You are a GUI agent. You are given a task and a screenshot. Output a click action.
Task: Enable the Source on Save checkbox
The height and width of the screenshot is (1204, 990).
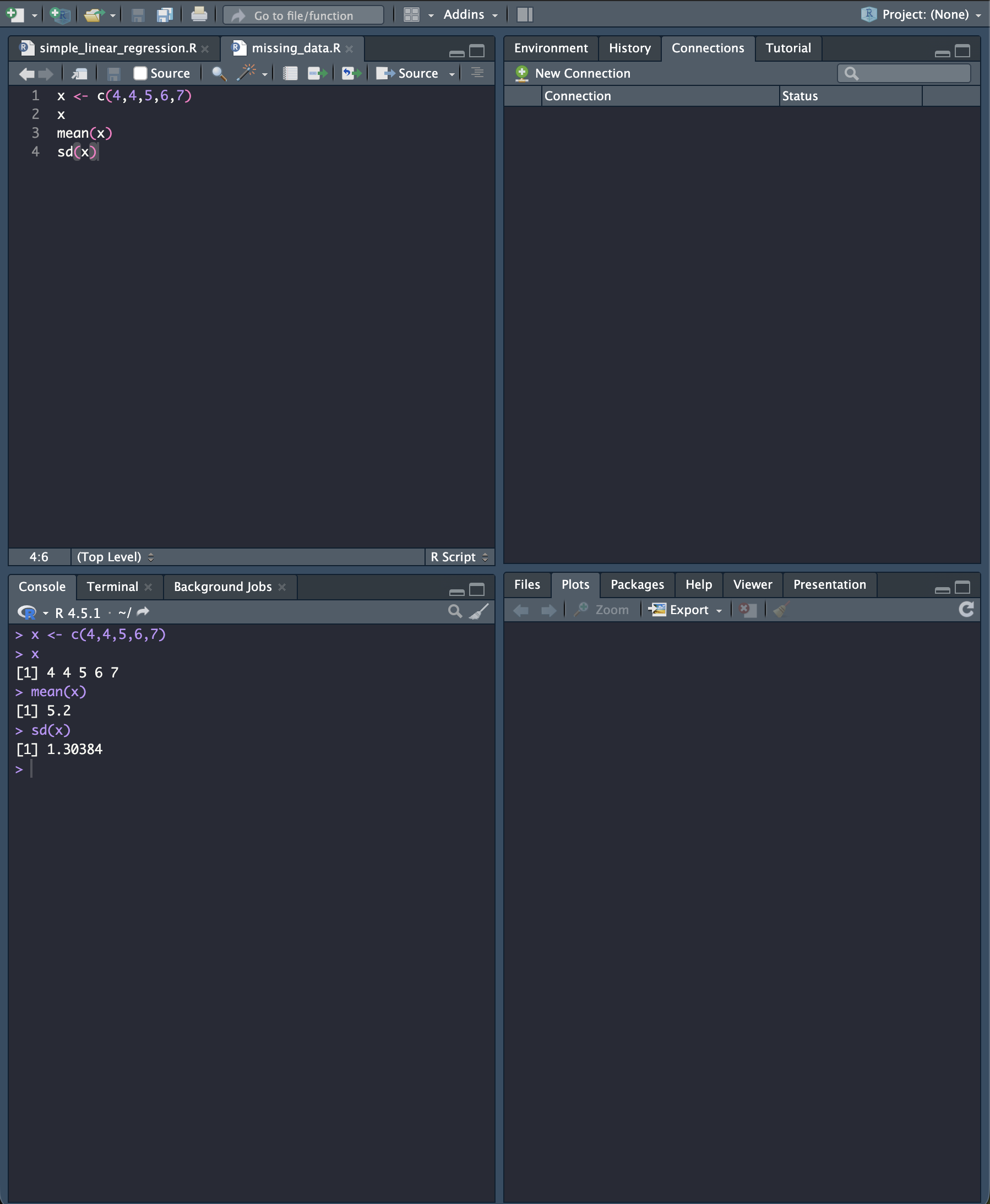point(140,73)
